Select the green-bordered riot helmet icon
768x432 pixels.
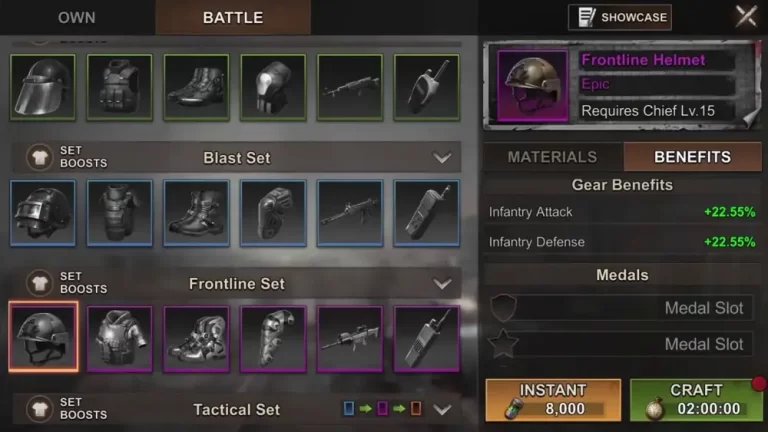click(43, 87)
